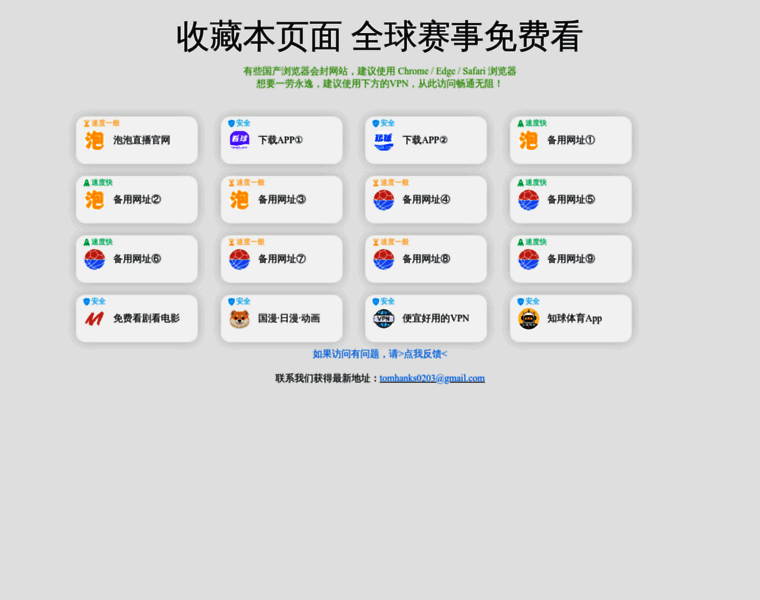
Task: Click the 速度一般 tag on 泡泡直播官网 card
Action: (x=102, y=123)
